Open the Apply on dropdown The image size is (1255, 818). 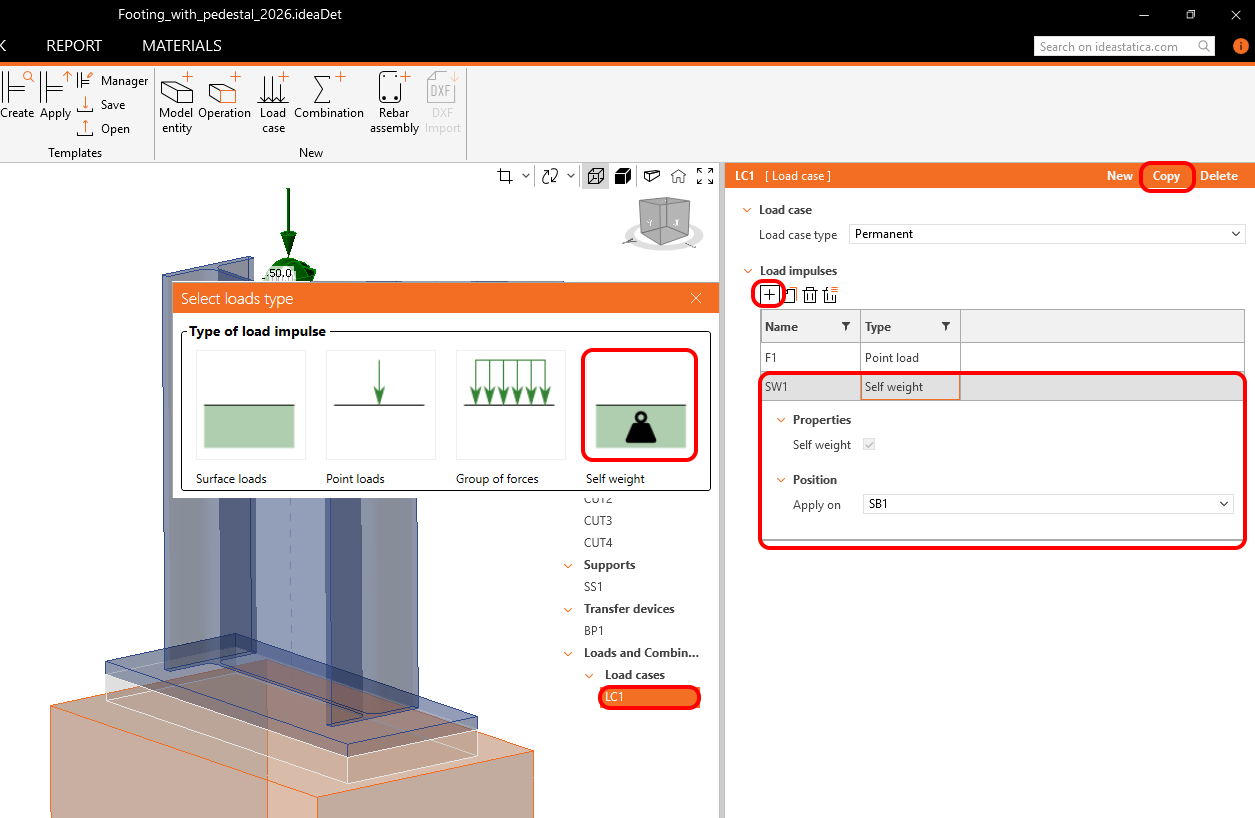[x=1047, y=505]
